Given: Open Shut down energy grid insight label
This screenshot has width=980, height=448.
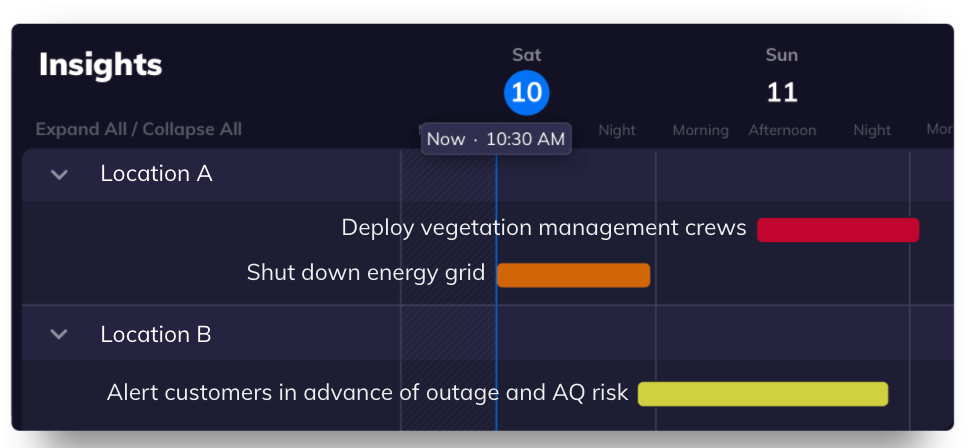Looking at the screenshot, I should click(x=366, y=273).
